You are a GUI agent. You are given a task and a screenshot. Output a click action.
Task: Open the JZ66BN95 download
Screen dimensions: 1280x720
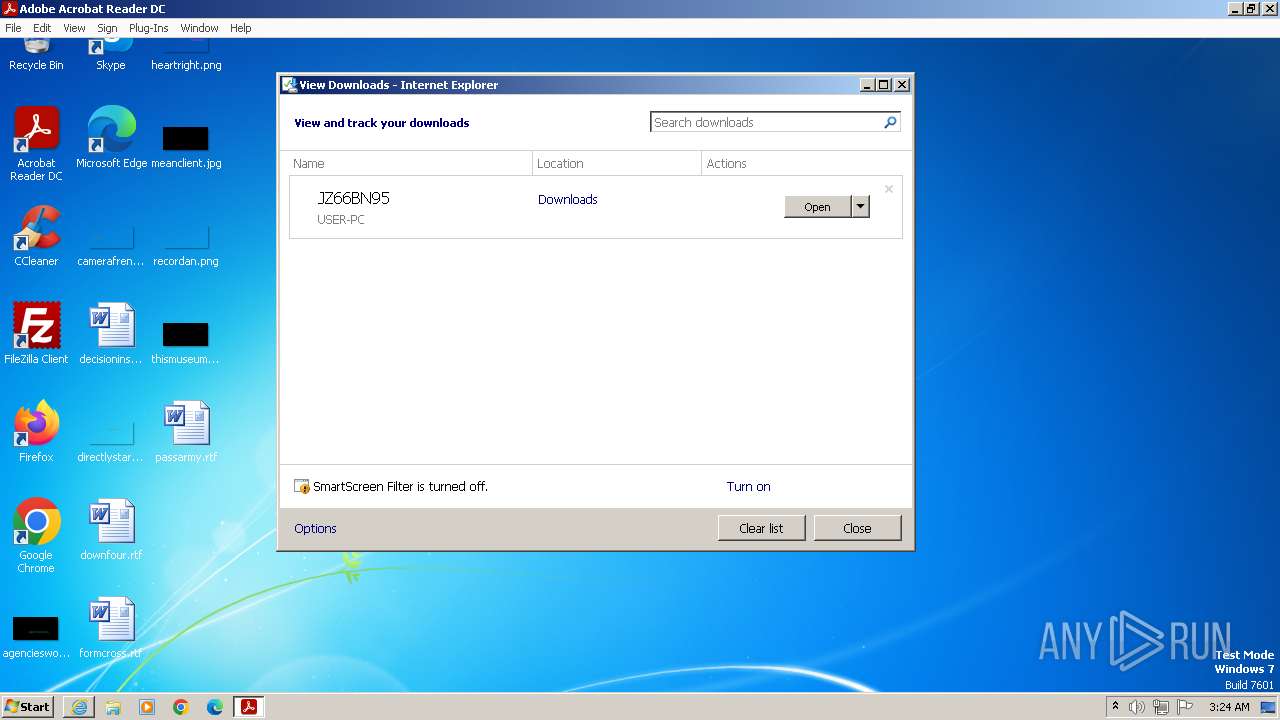817,206
